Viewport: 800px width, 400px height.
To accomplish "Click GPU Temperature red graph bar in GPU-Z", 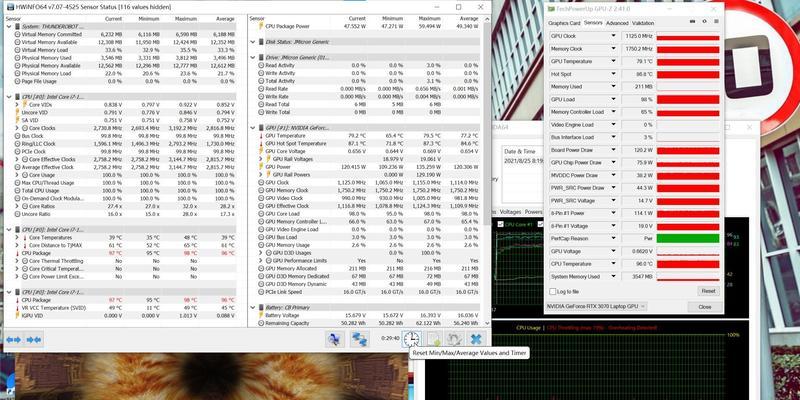I will (688, 62).
